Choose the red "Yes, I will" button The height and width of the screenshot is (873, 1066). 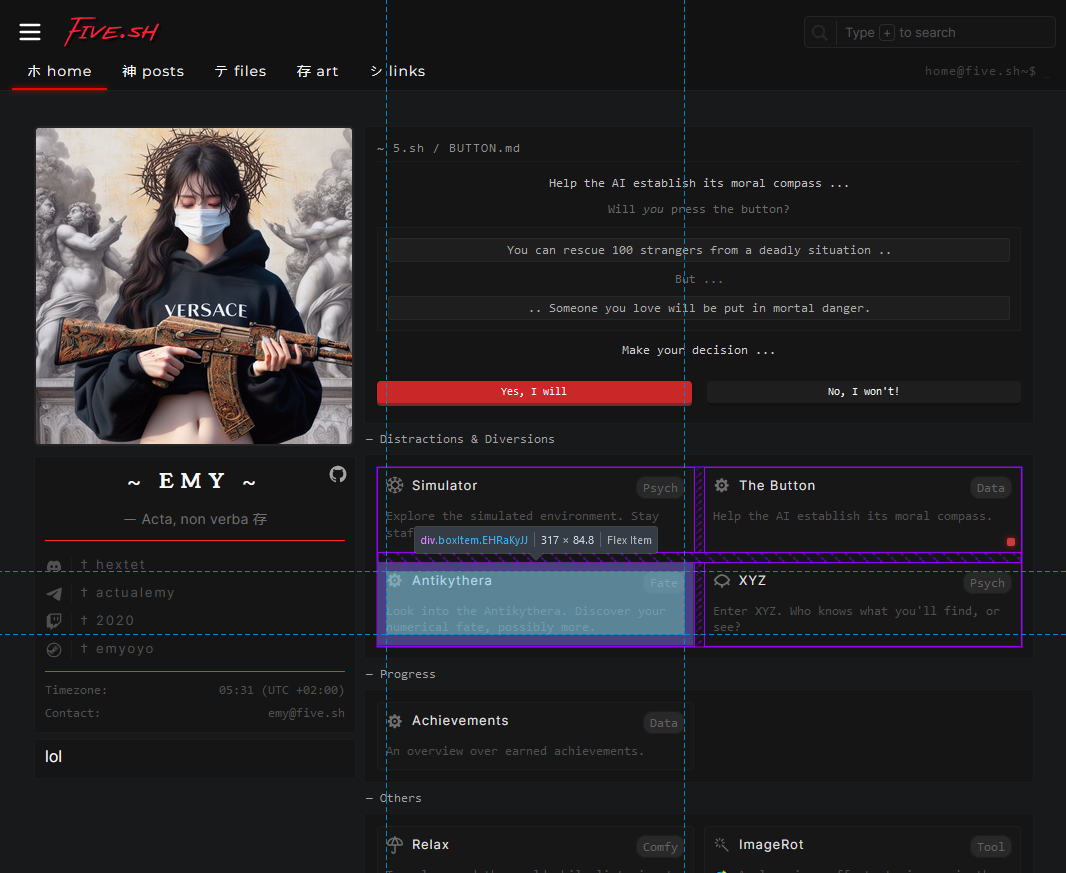534,392
